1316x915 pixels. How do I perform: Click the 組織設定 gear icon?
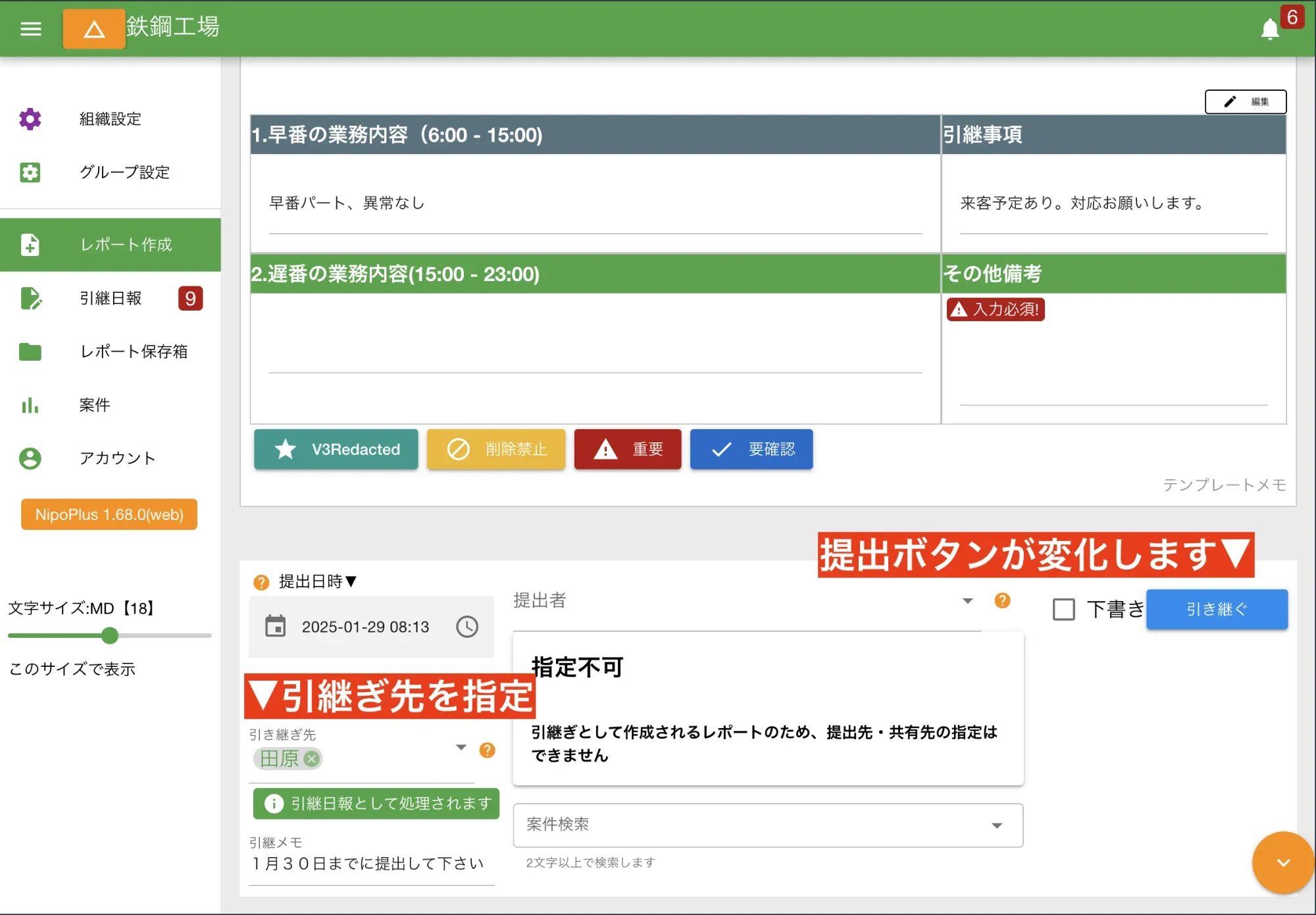pos(30,119)
